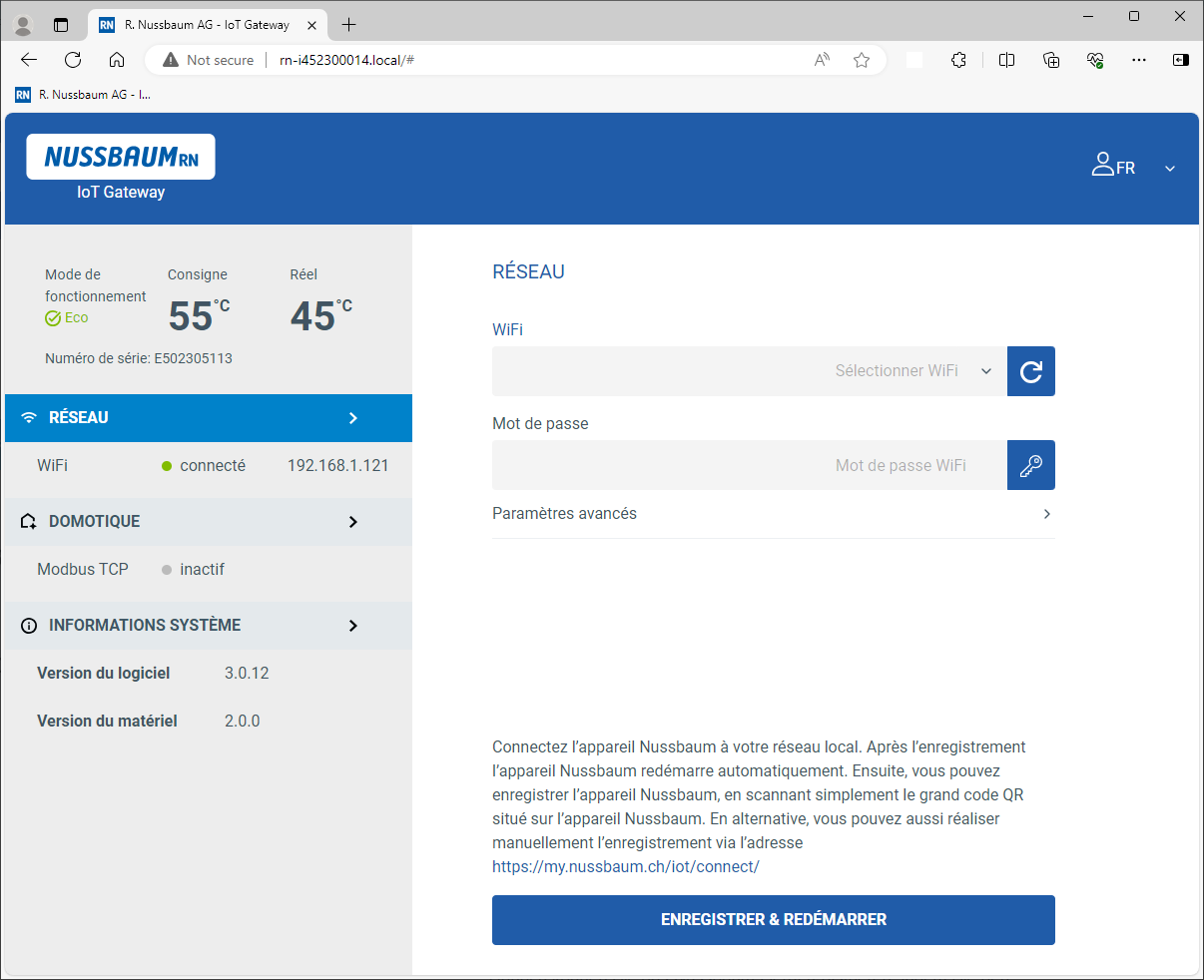
Task: Select the RÉSEAU sidebar section
Action: tap(208, 418)
